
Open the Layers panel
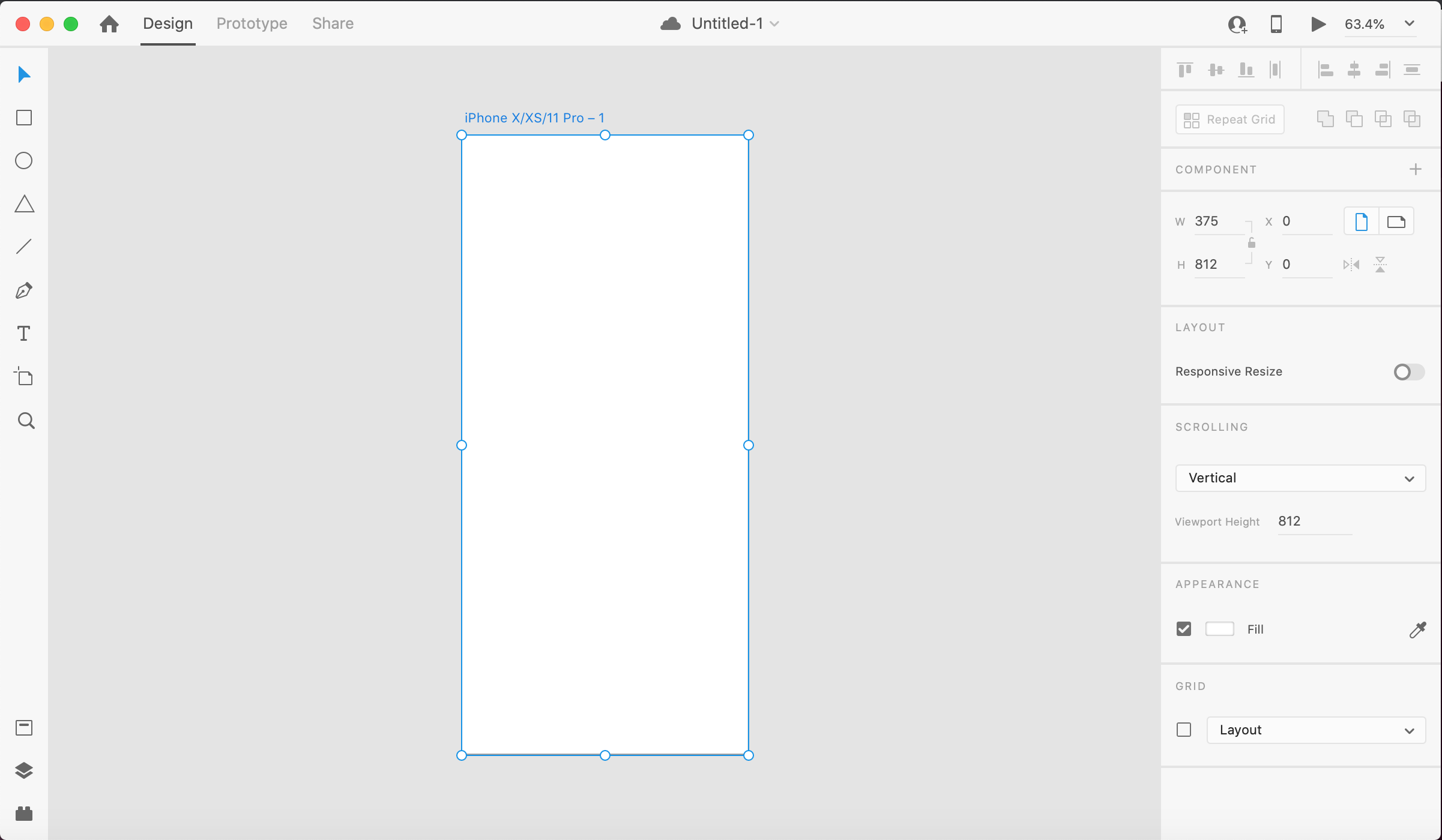[x=24, y=770]
